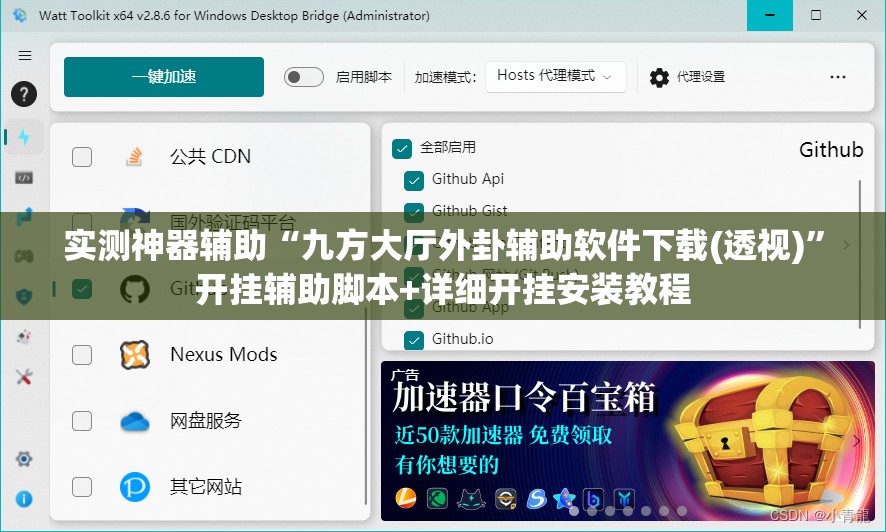This screenshot has width=886, height=532.
Task: Click the question mark help icon
Action: 24,94
